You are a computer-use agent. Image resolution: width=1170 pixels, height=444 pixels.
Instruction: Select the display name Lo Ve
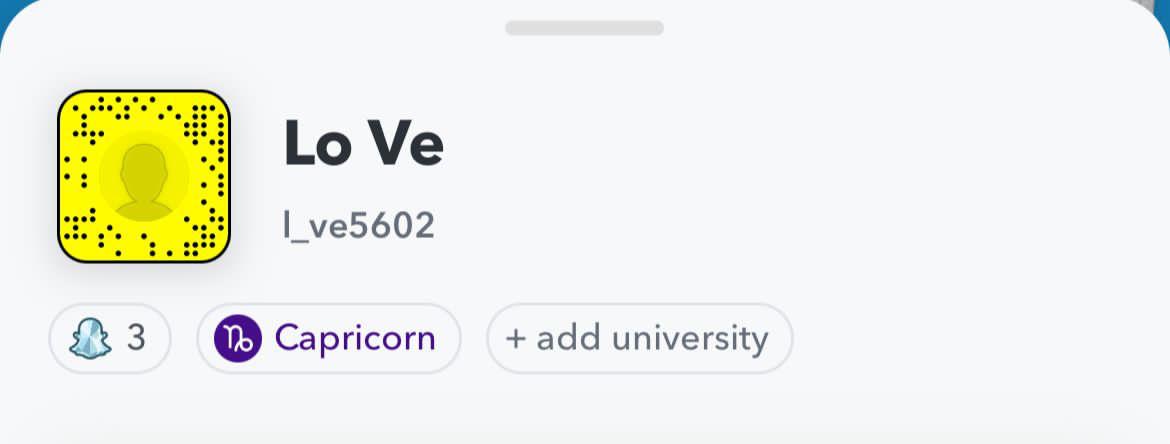tap(364, 144)
